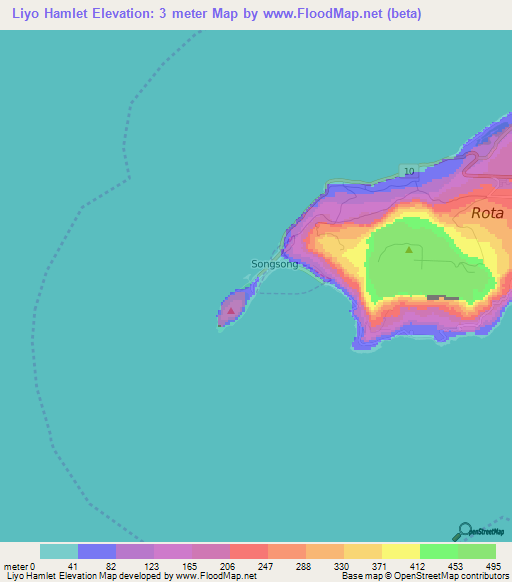The width and height of the screenshot is (512, 582).
Task: Select the 165–206 meter magenta swatch
Action: [211, 551]
